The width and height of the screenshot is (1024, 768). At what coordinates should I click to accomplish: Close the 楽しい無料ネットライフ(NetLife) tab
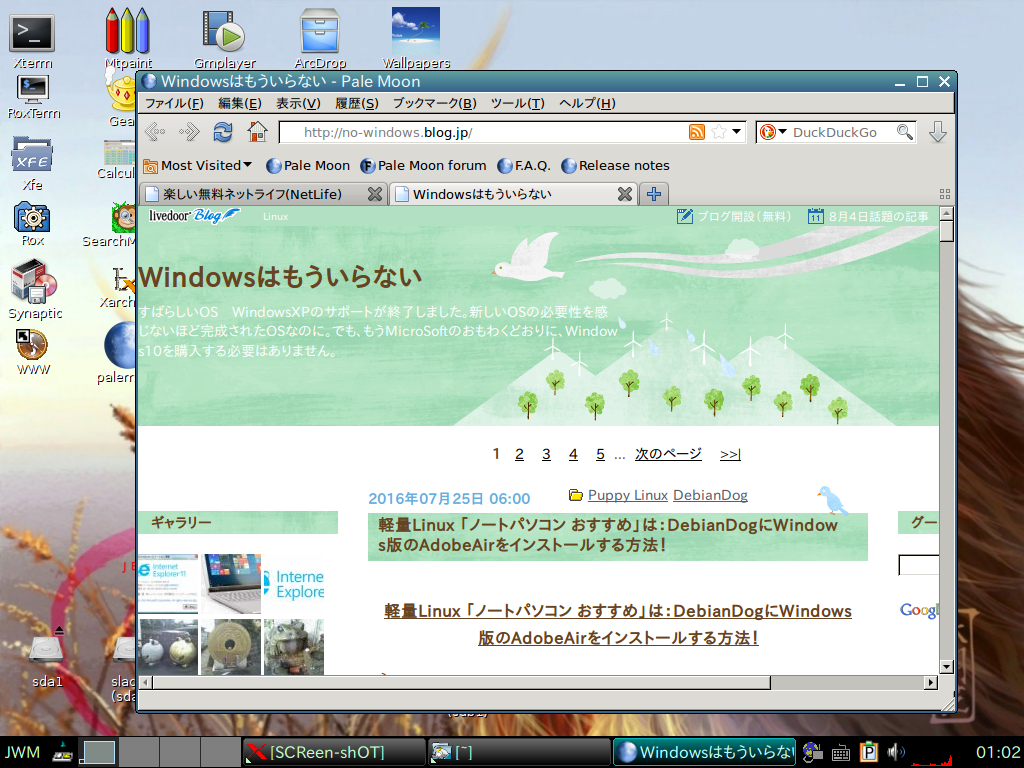tap(375, 194)
